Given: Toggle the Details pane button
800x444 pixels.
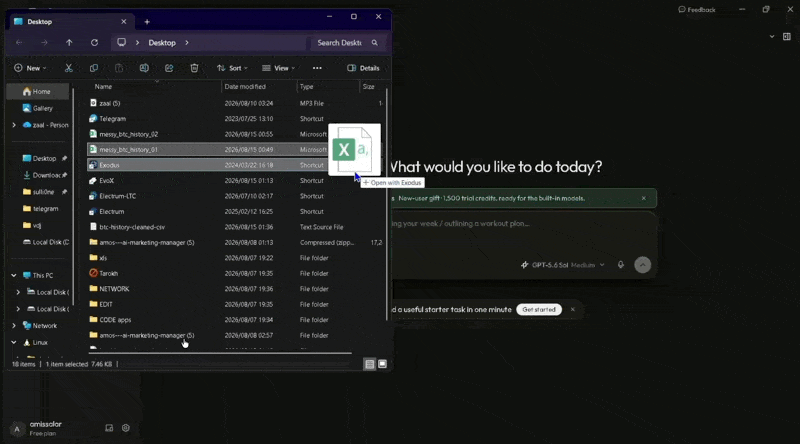Looking at the screenshot, I should coord(363,68).
